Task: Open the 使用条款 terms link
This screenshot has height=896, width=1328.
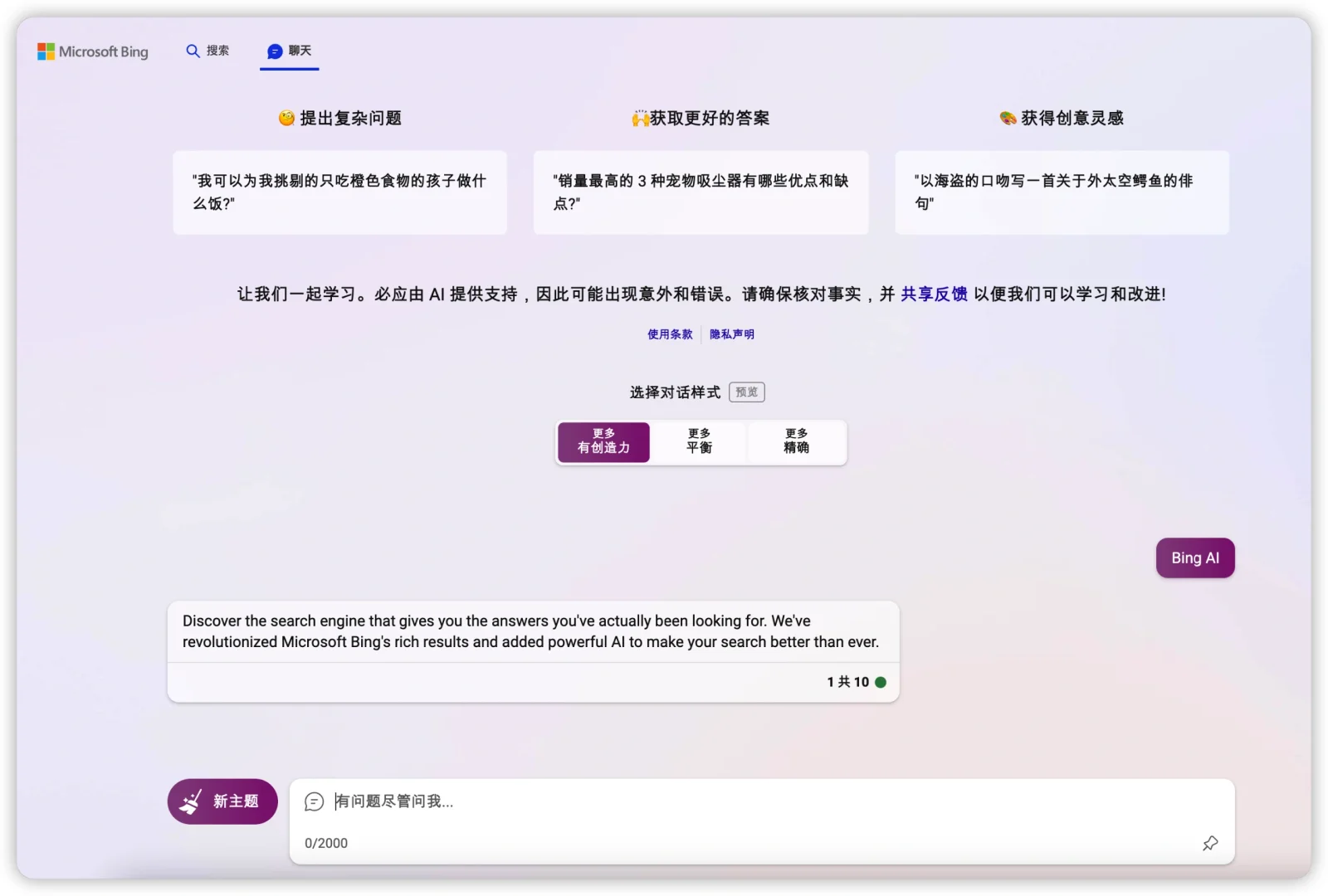Action: (670, 334)
